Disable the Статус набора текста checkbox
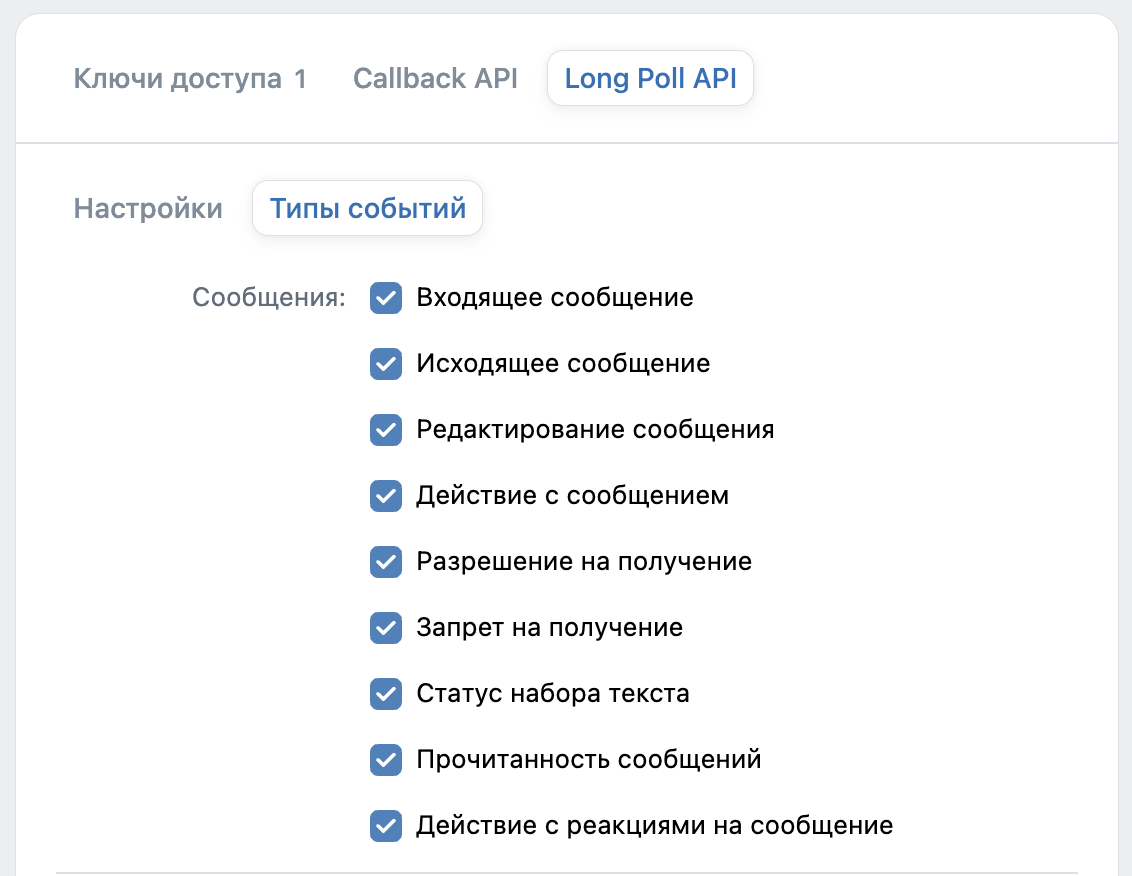 [x=386, y=694]
